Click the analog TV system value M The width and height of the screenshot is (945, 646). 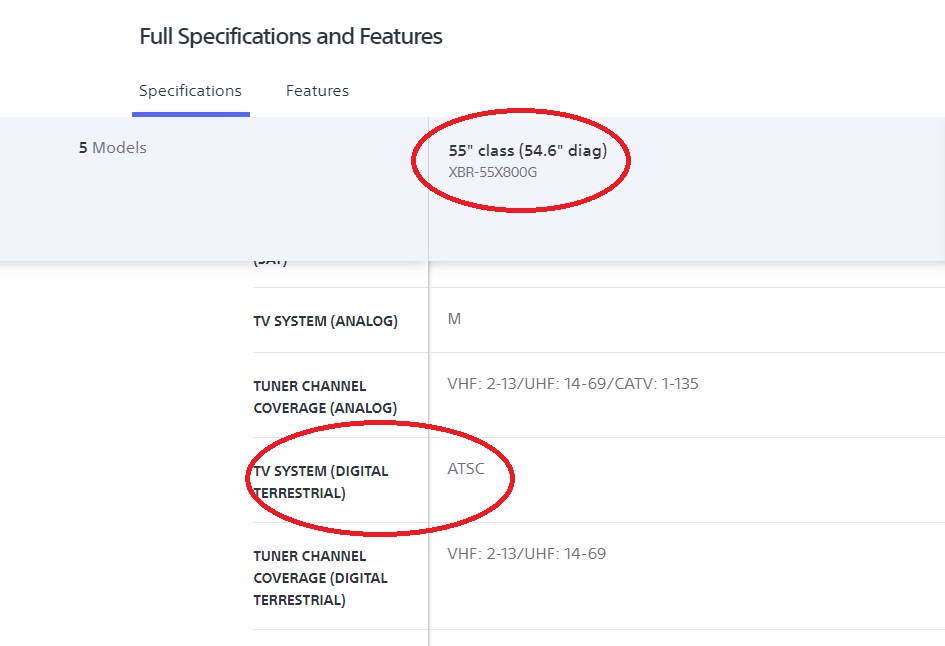point(454,319)
